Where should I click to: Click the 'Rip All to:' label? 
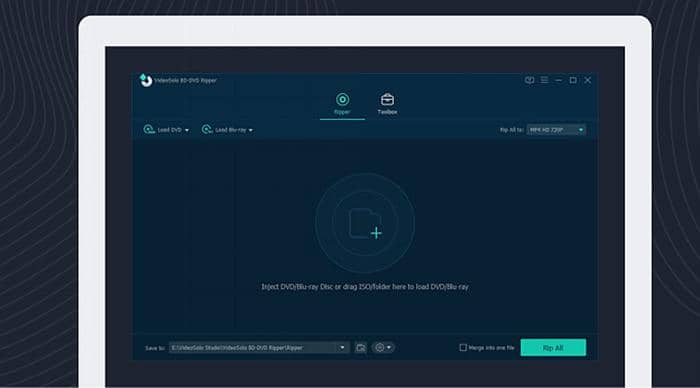point(511,130)
